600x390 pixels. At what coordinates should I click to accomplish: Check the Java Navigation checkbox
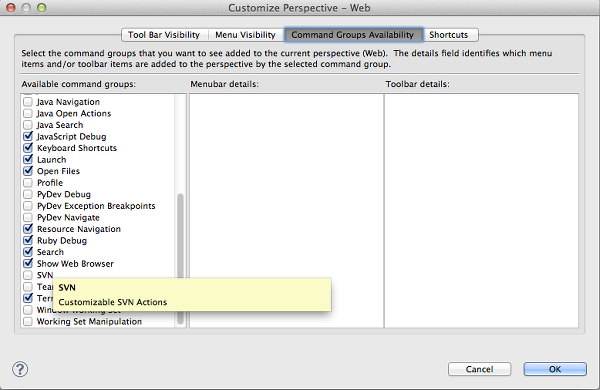click(28, 102)
